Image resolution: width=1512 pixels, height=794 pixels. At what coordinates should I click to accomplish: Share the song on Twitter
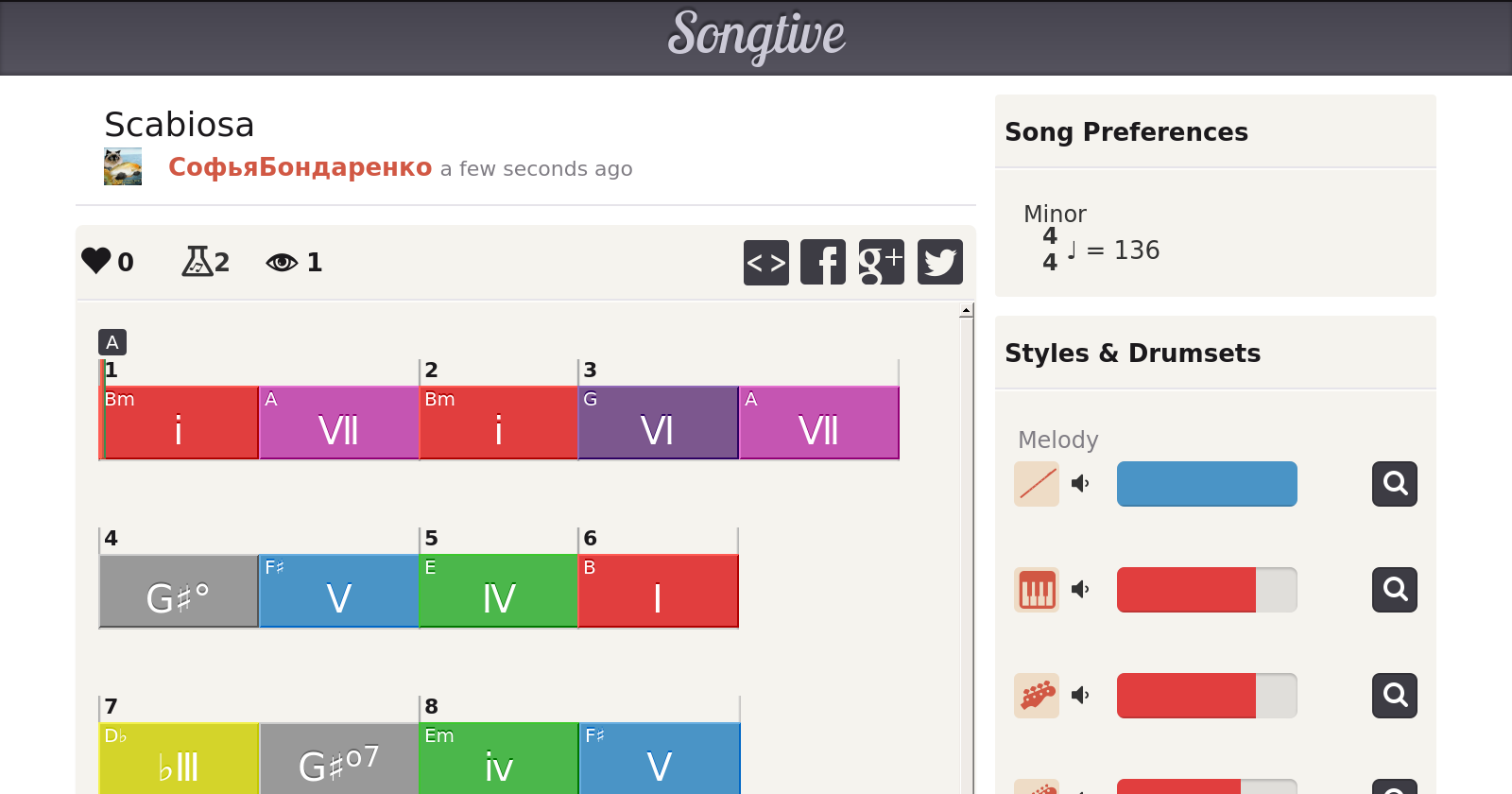pyautogui.click(x=939, y=262)
